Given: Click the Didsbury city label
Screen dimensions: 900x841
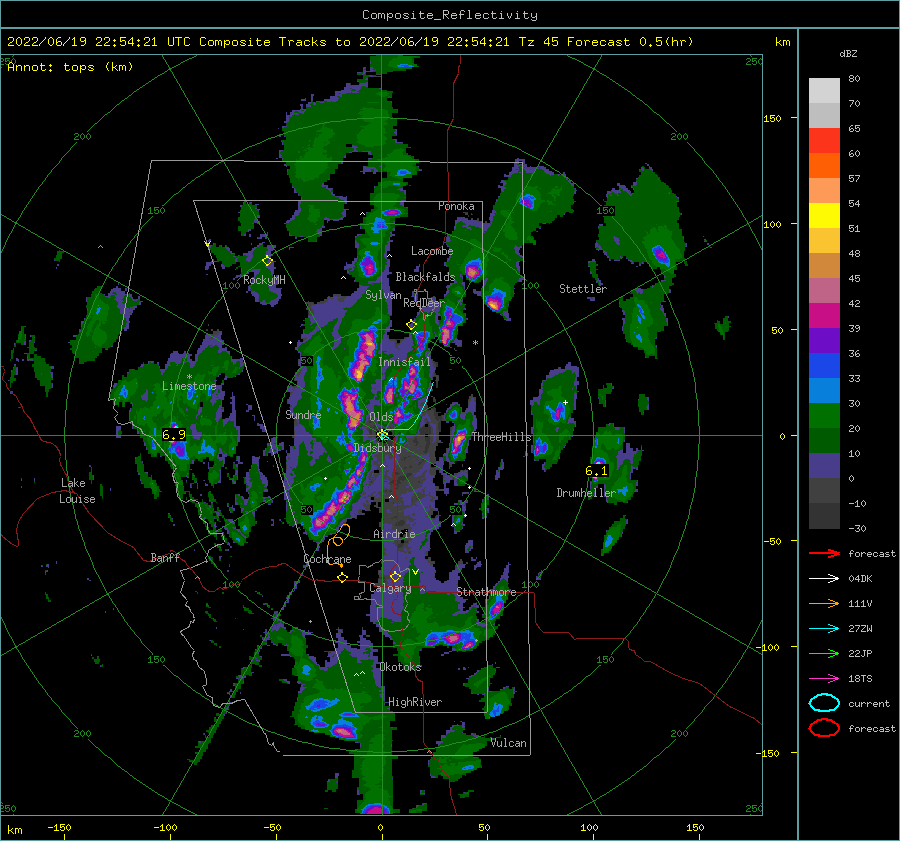Looking at the screenshot, I should [378, 448].
